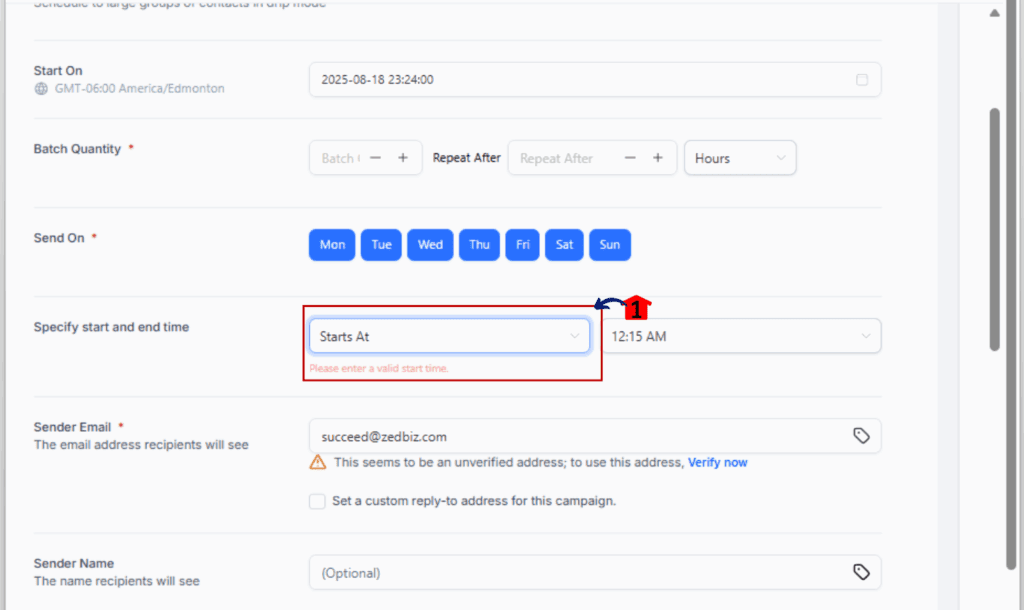Toggle Sun send day
This screenshot has height=610, width=1024.
point(610,245)
